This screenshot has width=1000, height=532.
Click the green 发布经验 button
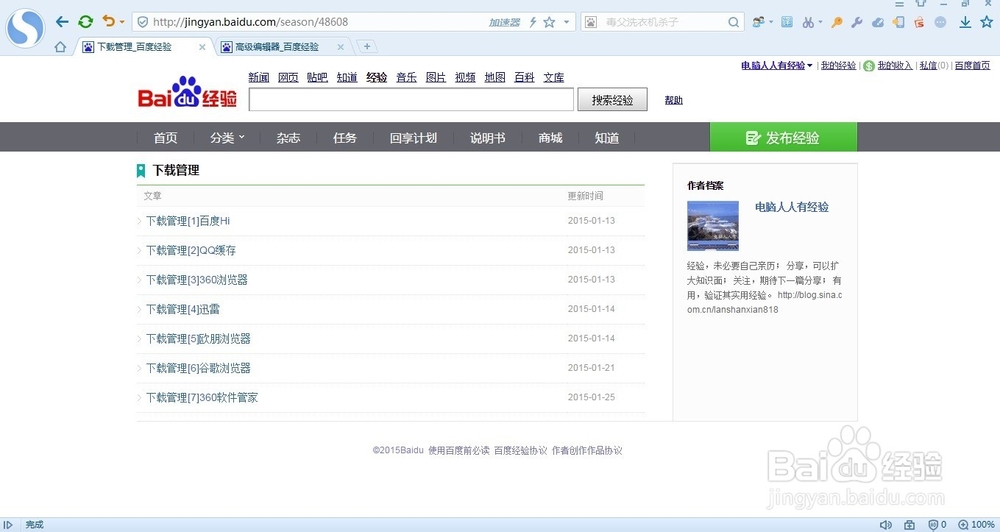click(783, 137)
